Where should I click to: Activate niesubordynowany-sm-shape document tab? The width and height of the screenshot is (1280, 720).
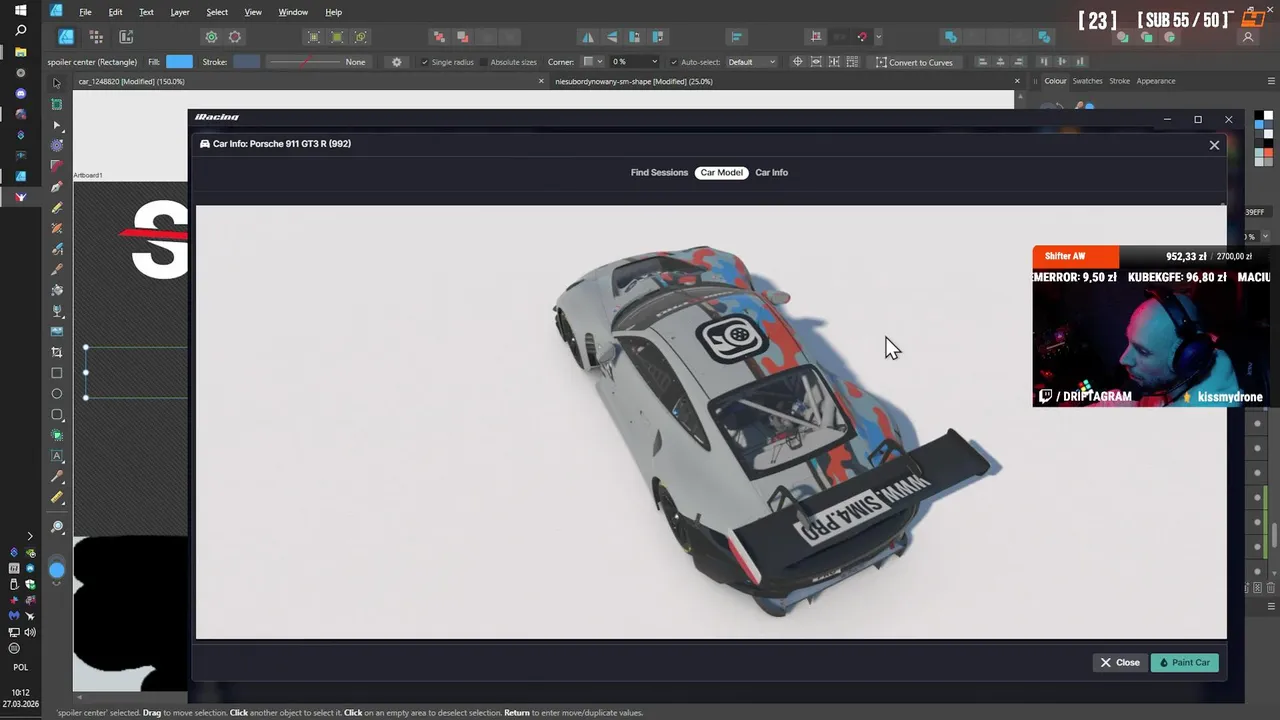point(633,81)
